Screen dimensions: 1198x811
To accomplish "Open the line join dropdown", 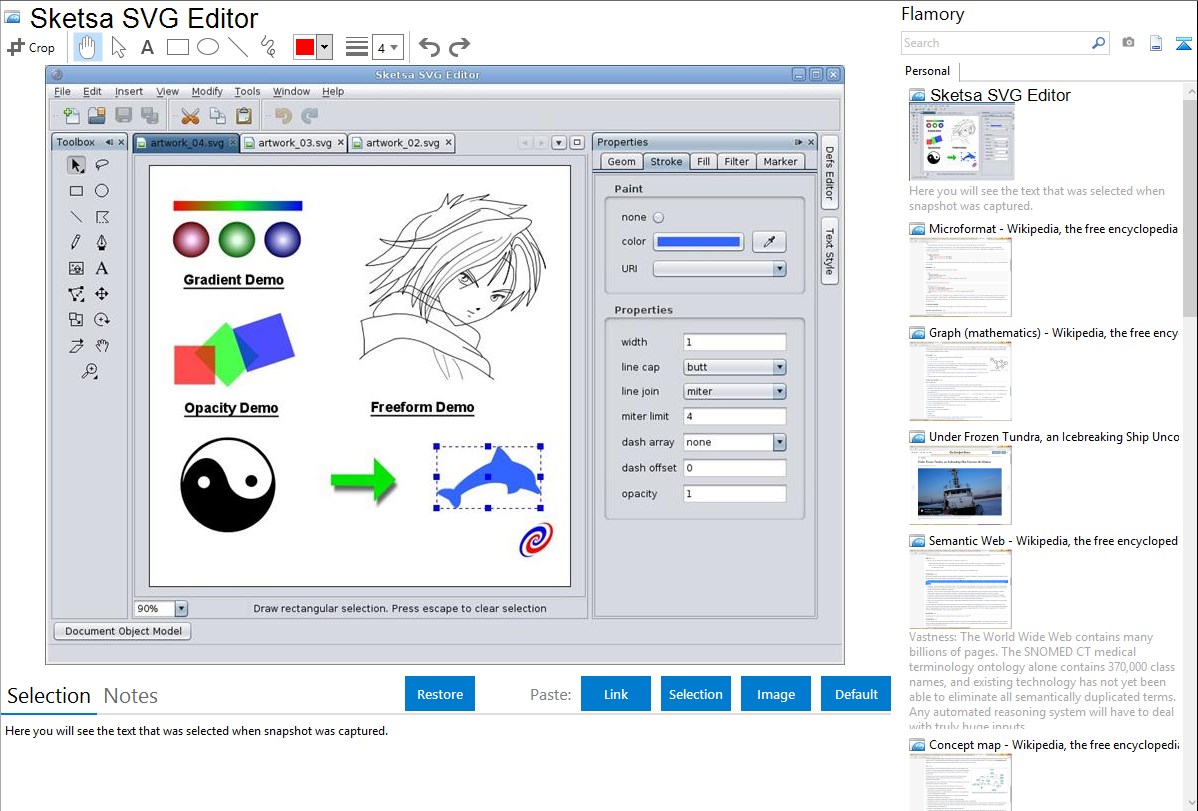I will point(779,391).
